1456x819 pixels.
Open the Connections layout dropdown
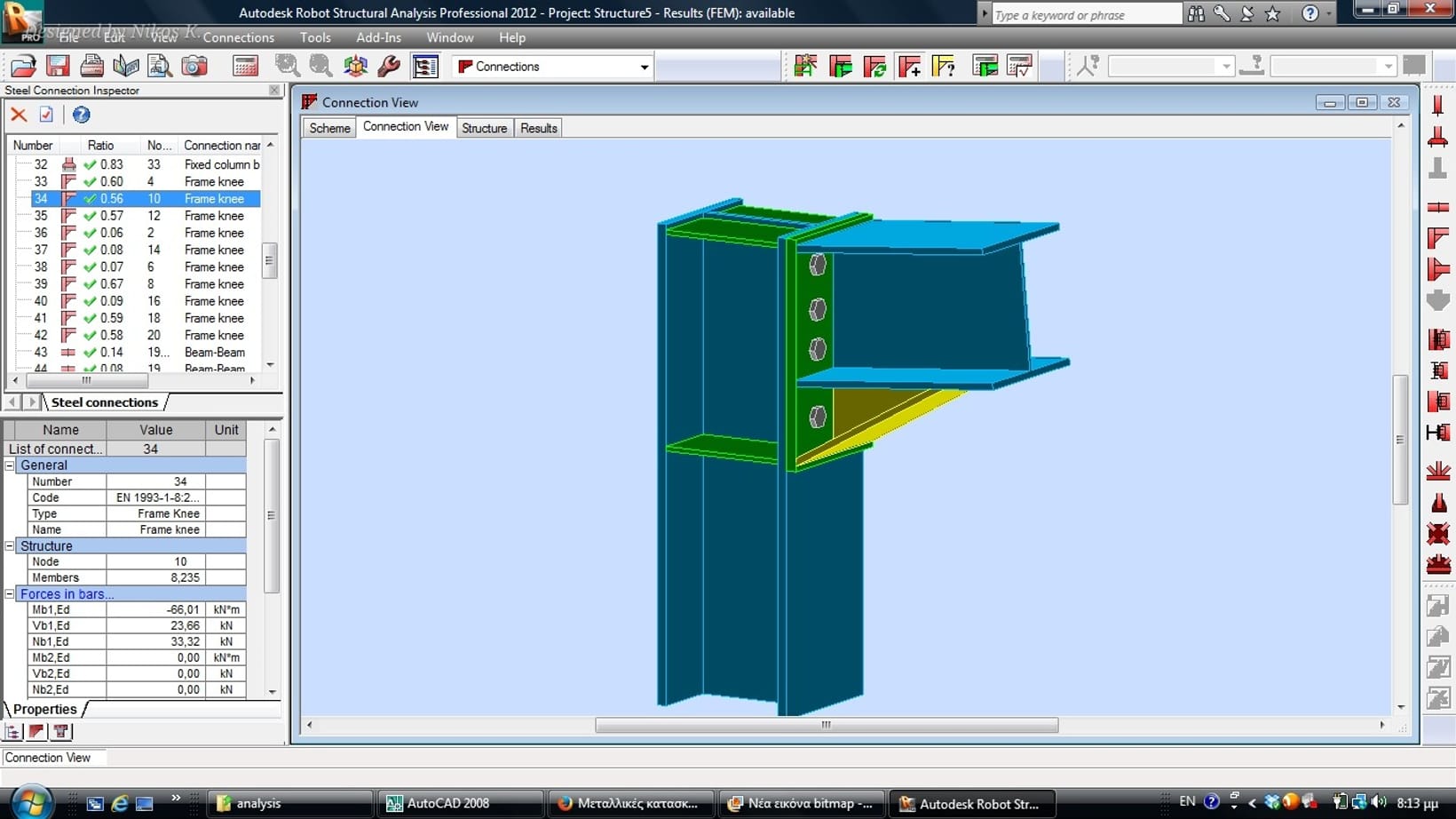[x=644, y=67]
